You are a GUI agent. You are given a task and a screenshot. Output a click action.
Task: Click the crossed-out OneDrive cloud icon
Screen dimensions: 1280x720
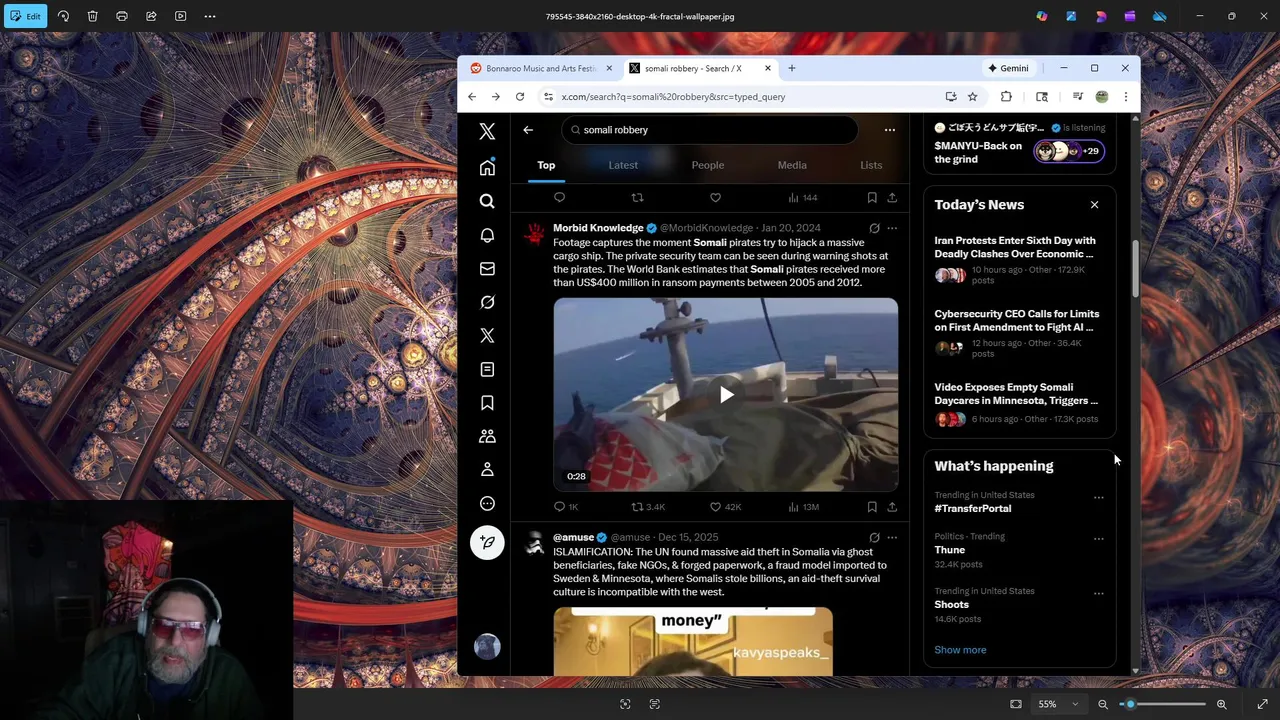(1160, 16)
